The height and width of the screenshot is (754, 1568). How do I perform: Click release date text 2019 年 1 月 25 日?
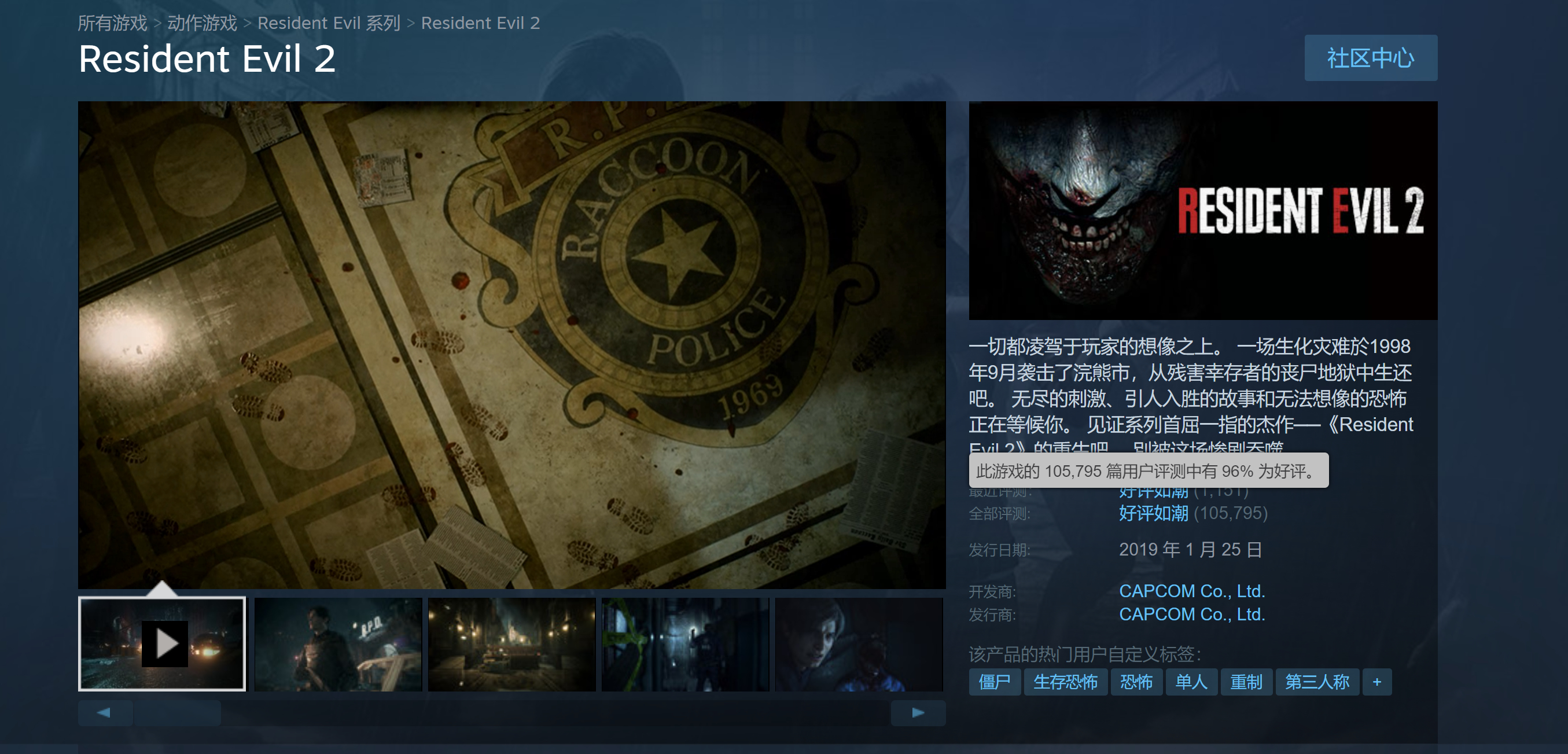pyautogui.click(x=1190, y=550)
